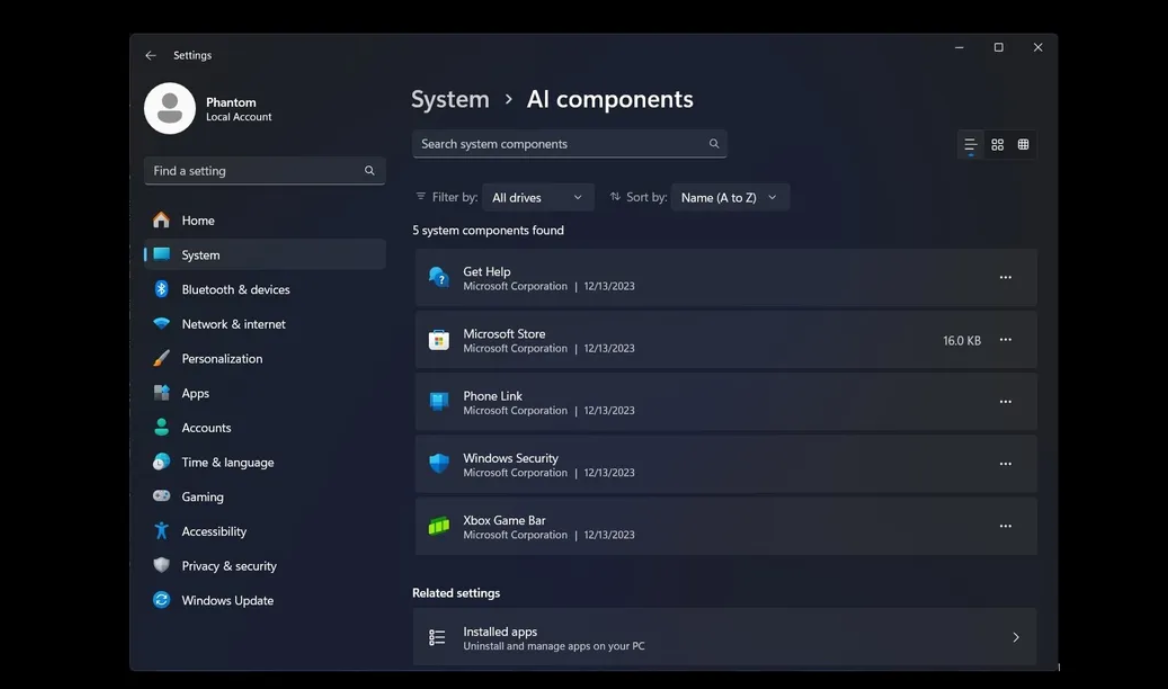Go to Bluetooth & devices section

click(x=235, y=290)
